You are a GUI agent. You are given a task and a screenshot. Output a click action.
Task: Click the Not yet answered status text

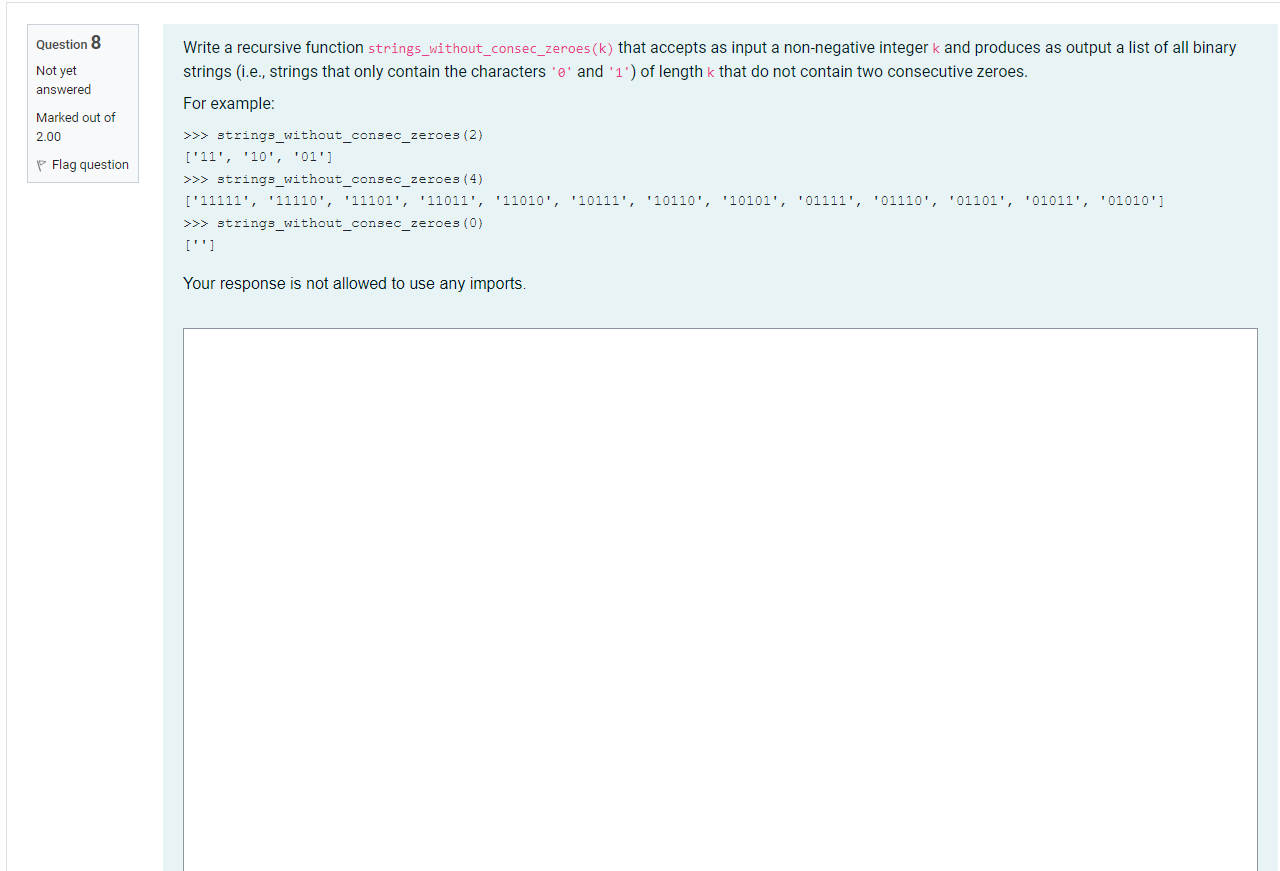(x=63, y=79)
